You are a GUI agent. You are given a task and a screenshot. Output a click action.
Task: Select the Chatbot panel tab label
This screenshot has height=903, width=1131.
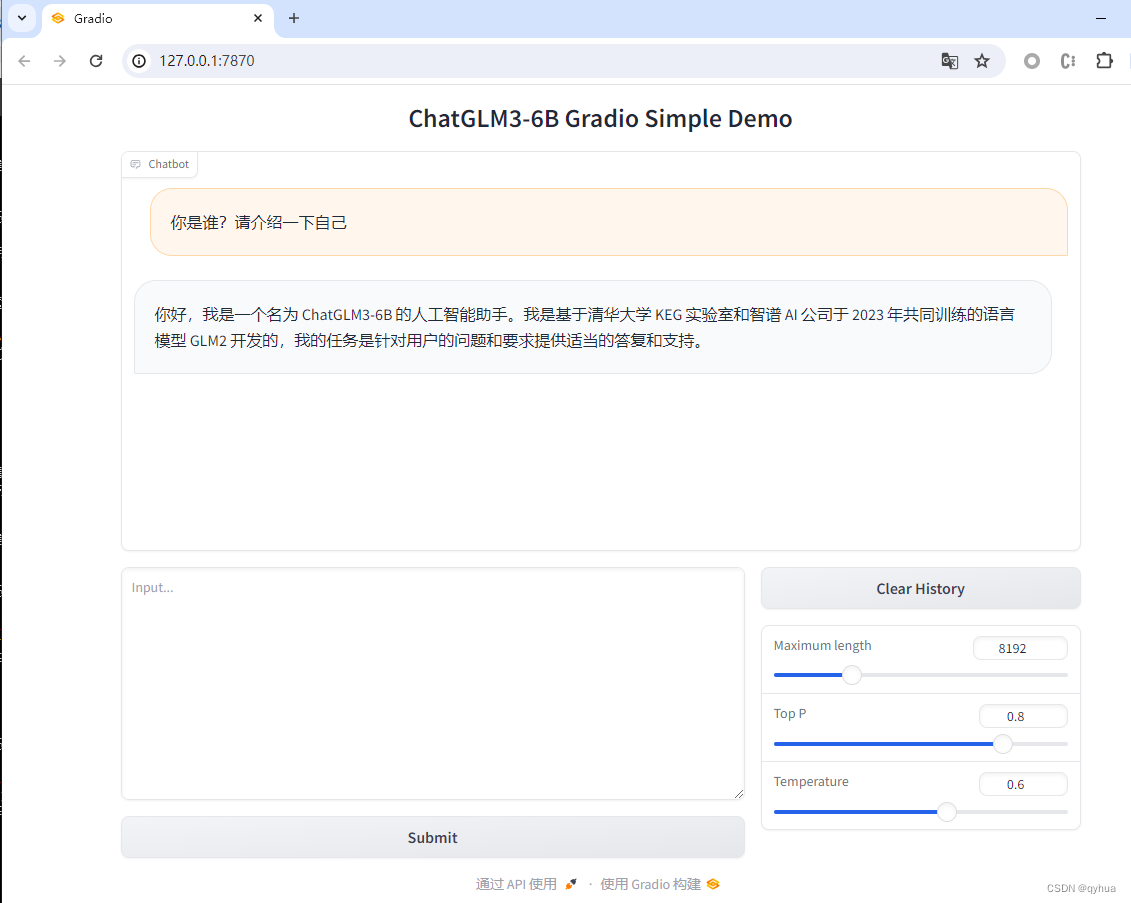(x=167, y=163)
